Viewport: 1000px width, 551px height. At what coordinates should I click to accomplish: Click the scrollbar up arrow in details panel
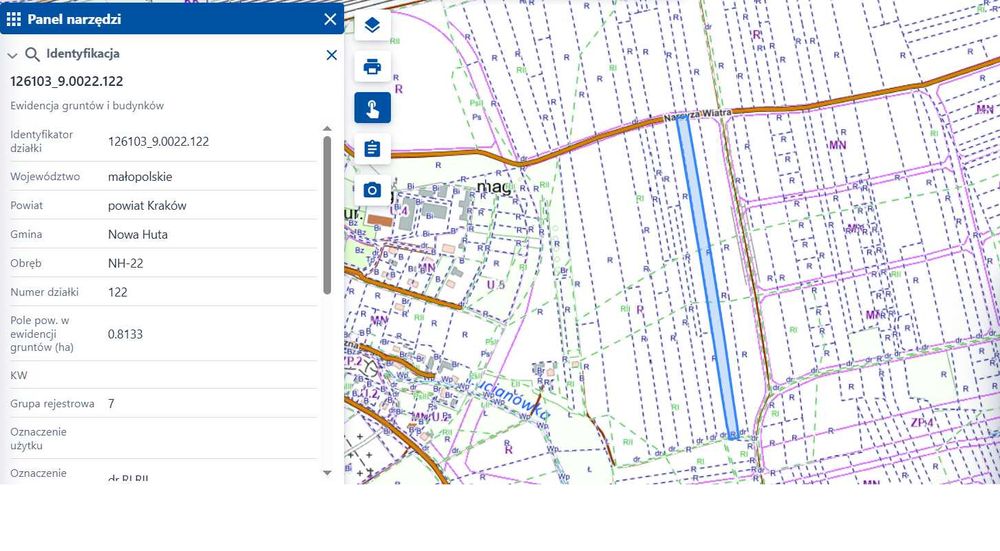click(x=327, y=129)
